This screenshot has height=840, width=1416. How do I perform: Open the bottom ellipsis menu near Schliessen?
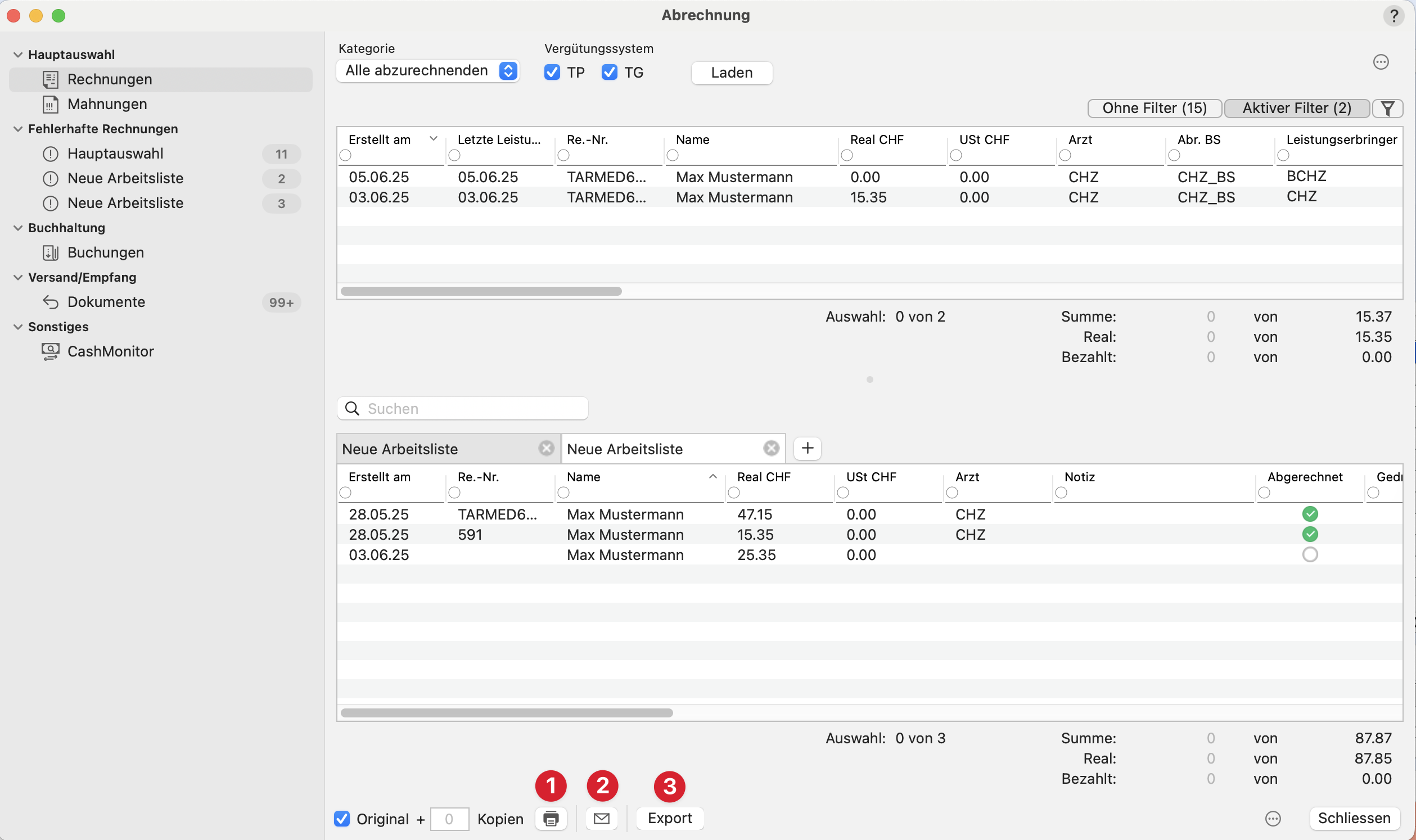pyautogui.click(x=1273, y=819)
